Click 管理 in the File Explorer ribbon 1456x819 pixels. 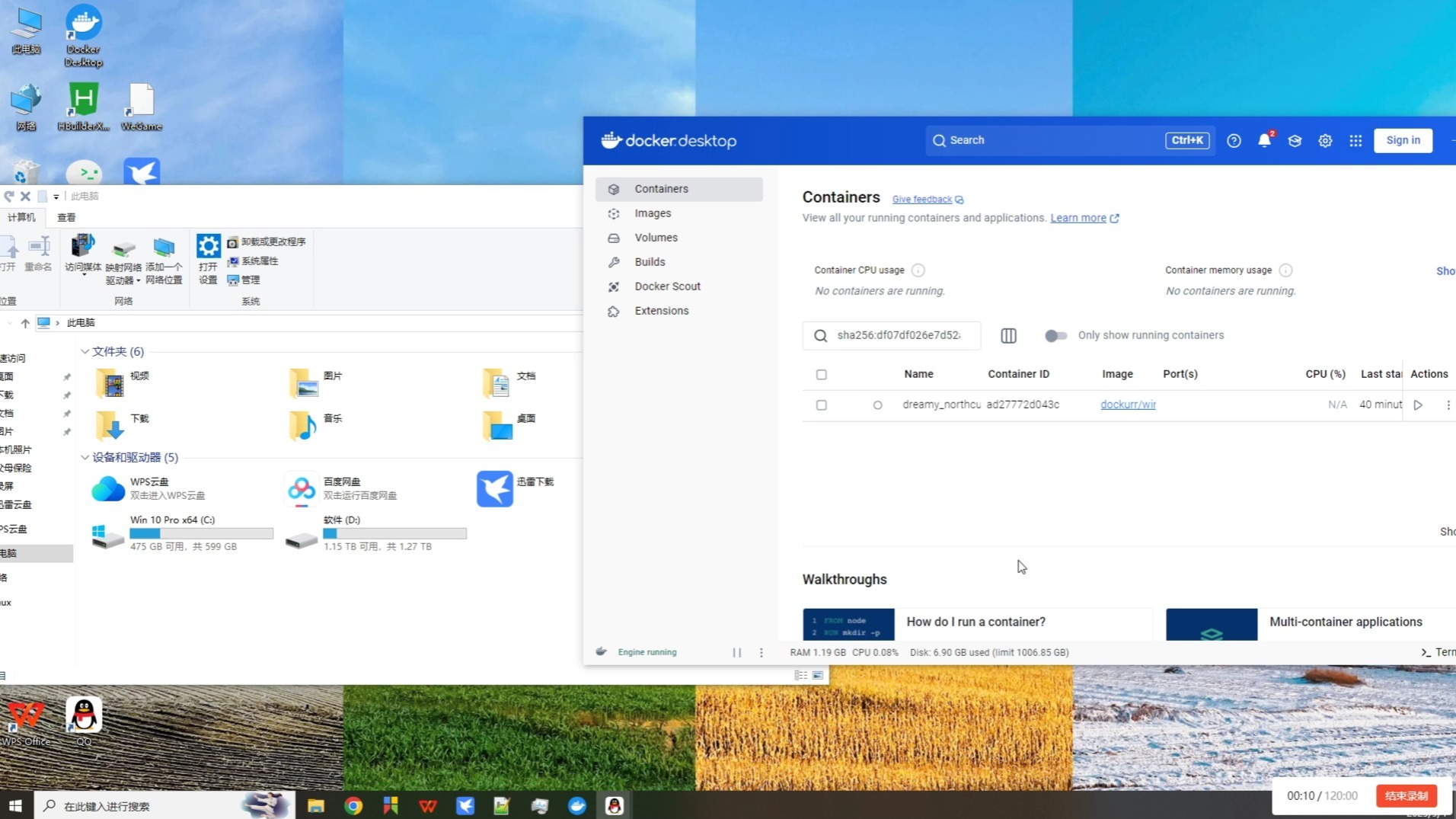pos(244,280)
